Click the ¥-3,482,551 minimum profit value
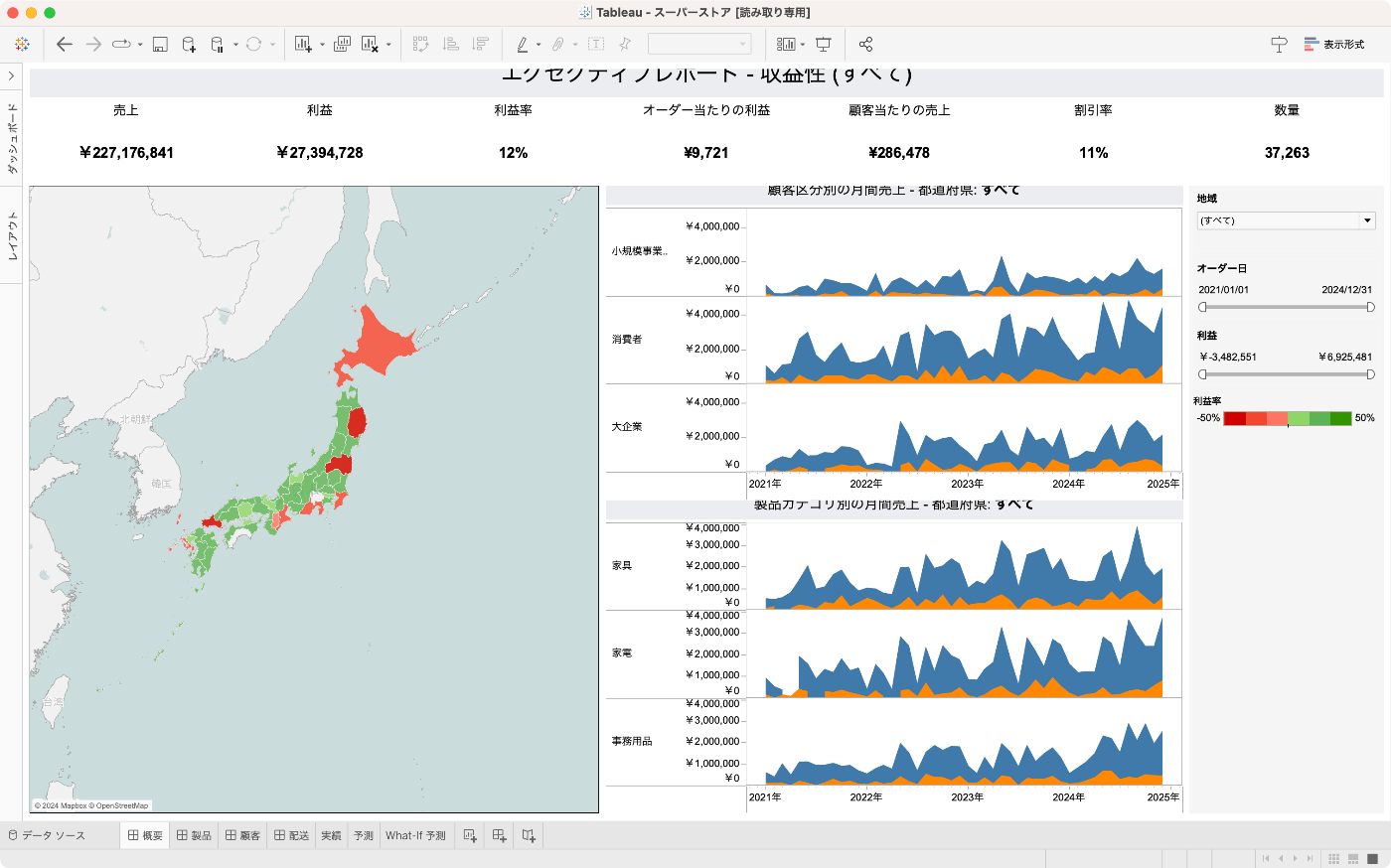Viewport: 1391px width, 868px height. [1228, 357]
